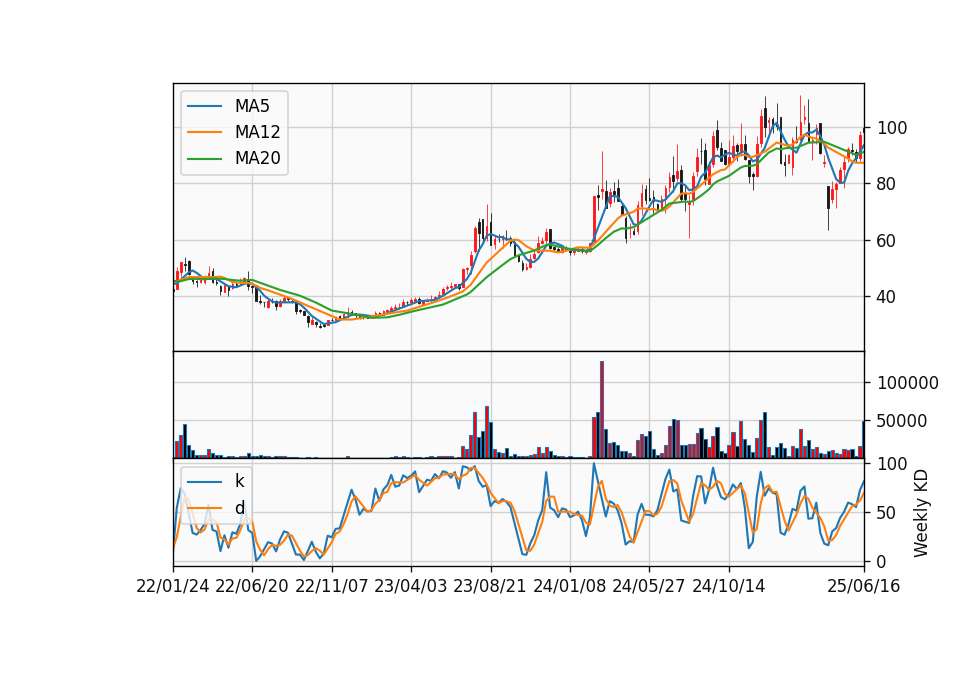Click the MA12 legend label
This screenshot has height=690, width=960.
(x=257, y=132)
